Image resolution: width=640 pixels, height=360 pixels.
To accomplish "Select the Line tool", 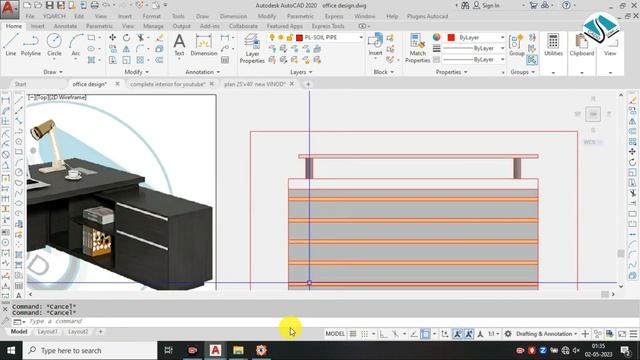I will [x=11, y=45].
